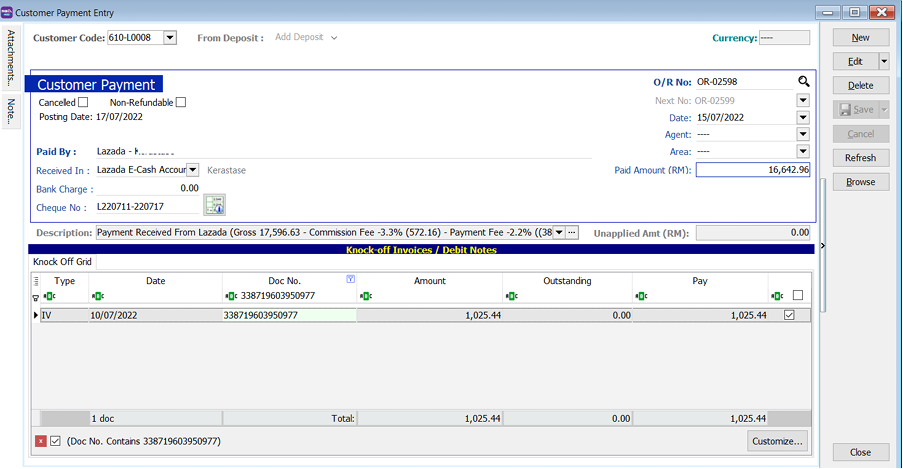The image size is (903, 469).
Task: Switch to the Knock Off Grid tab
Action: pos(62,262)
